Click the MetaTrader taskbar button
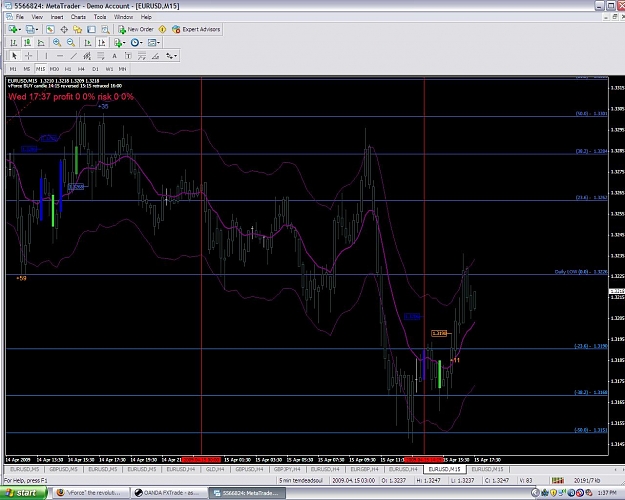This screenshot has width=625, height=500. point(247,493)
